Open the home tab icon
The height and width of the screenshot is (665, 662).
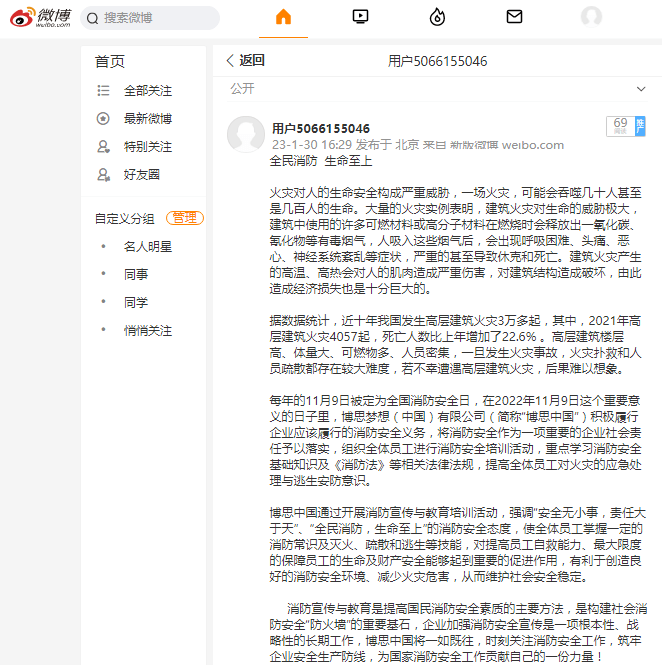(283, 17)
